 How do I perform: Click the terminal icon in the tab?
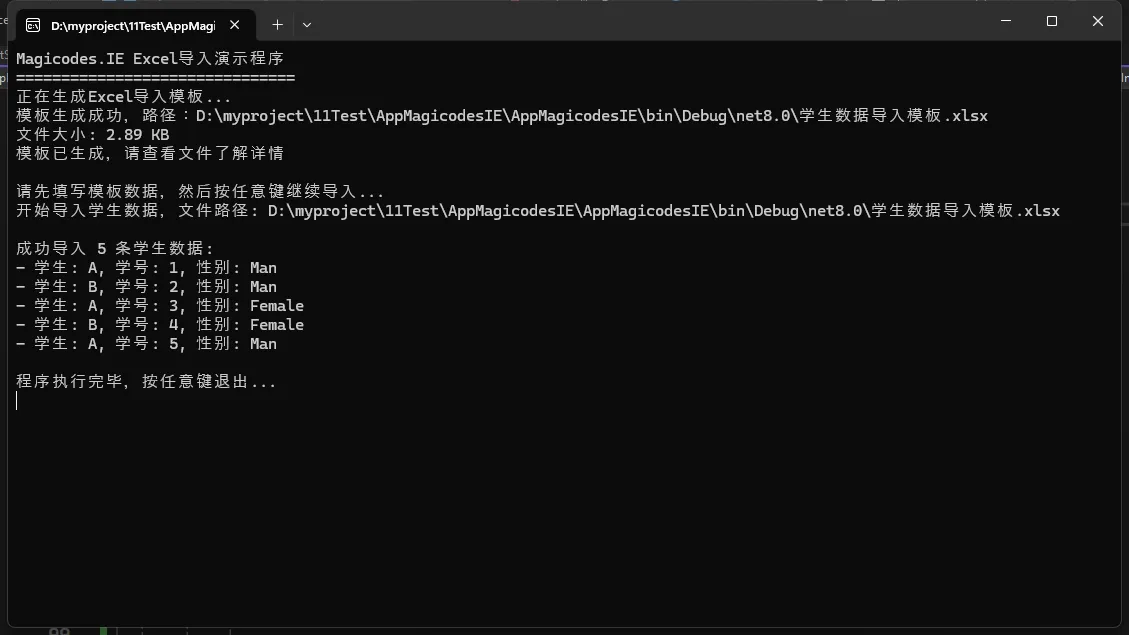pos(33,25)
